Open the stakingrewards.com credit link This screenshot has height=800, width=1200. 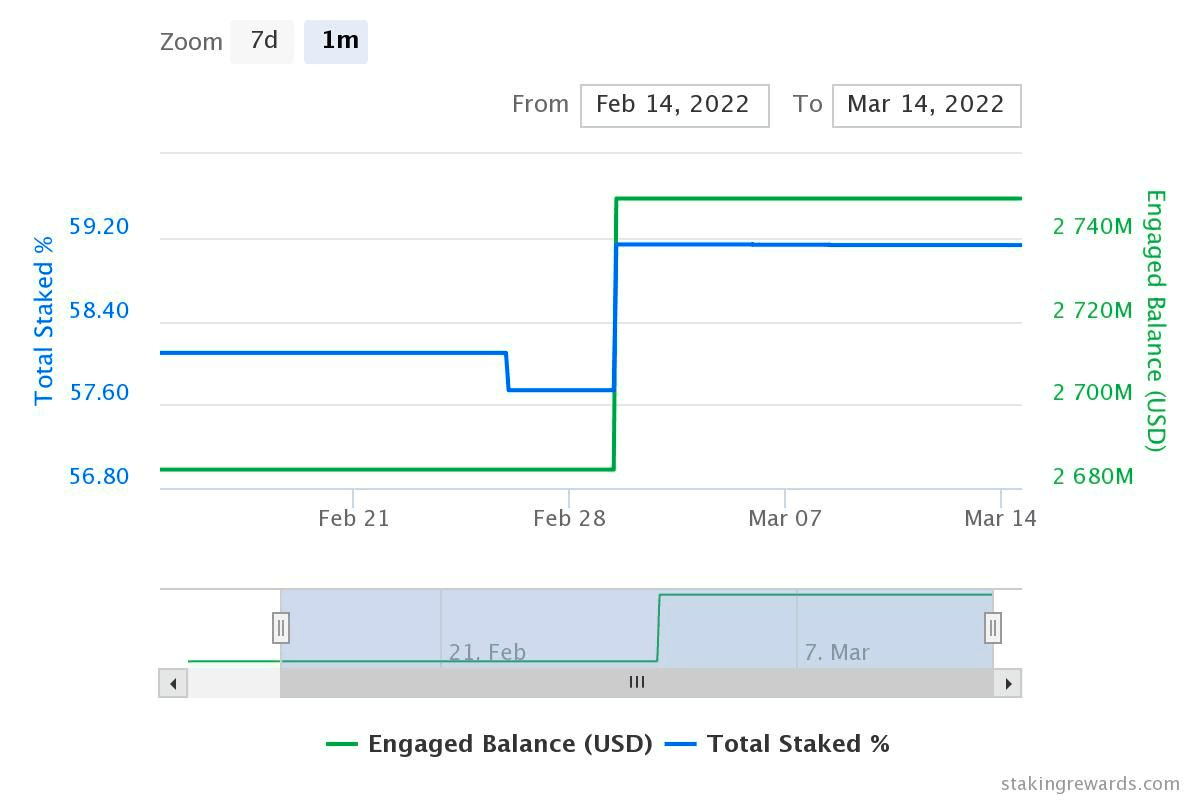click(x=1089, y=783)
